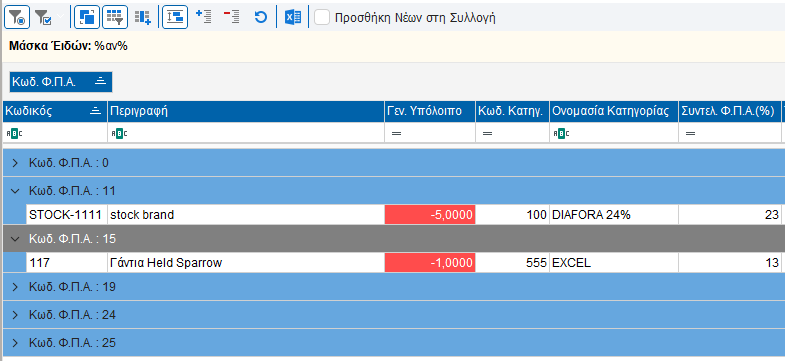
Task: Select cell 'Γάντια Held Sparrow'
Action: 246,263
